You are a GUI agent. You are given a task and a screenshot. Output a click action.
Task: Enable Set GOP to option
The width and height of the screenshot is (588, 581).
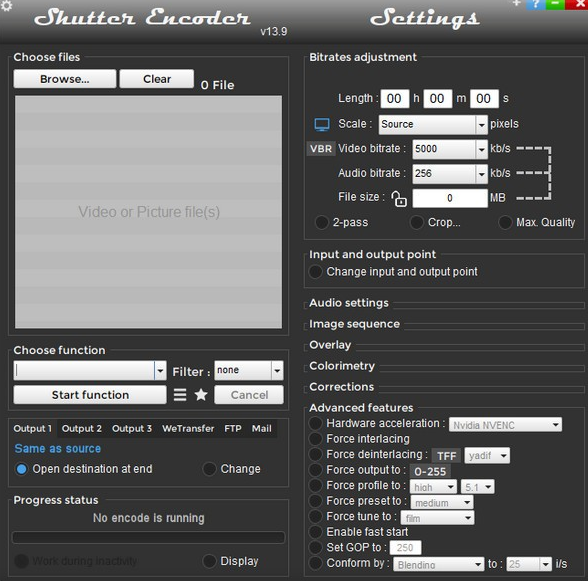coord(315,548)
